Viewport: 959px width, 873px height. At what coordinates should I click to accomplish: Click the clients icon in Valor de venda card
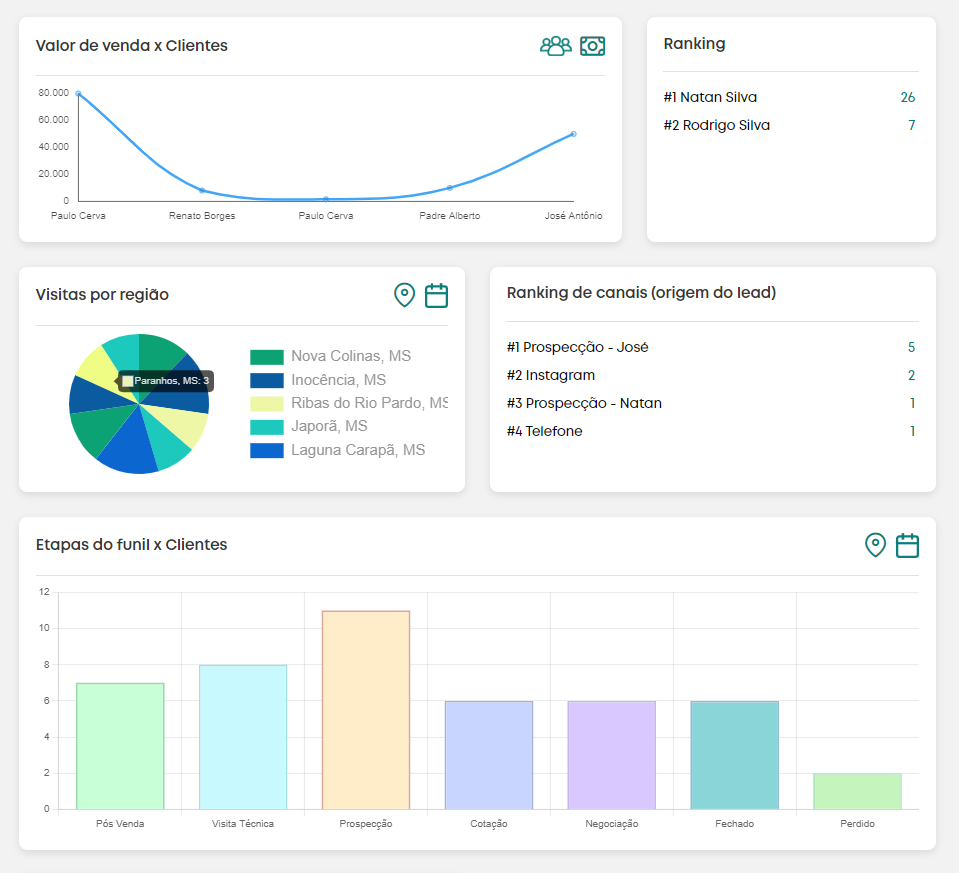pos(555,46)
